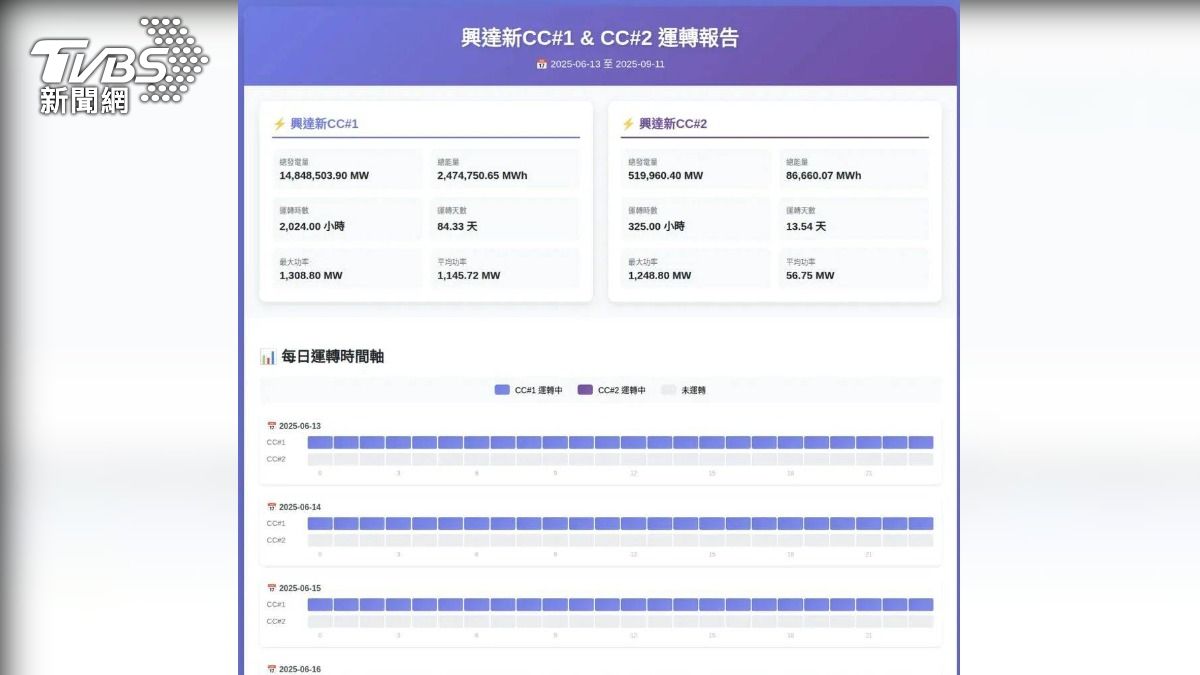Click the value 1,248.80 MW
Image resolution: width=1200 pixels, height=675 pixels.
click(660, 275)
